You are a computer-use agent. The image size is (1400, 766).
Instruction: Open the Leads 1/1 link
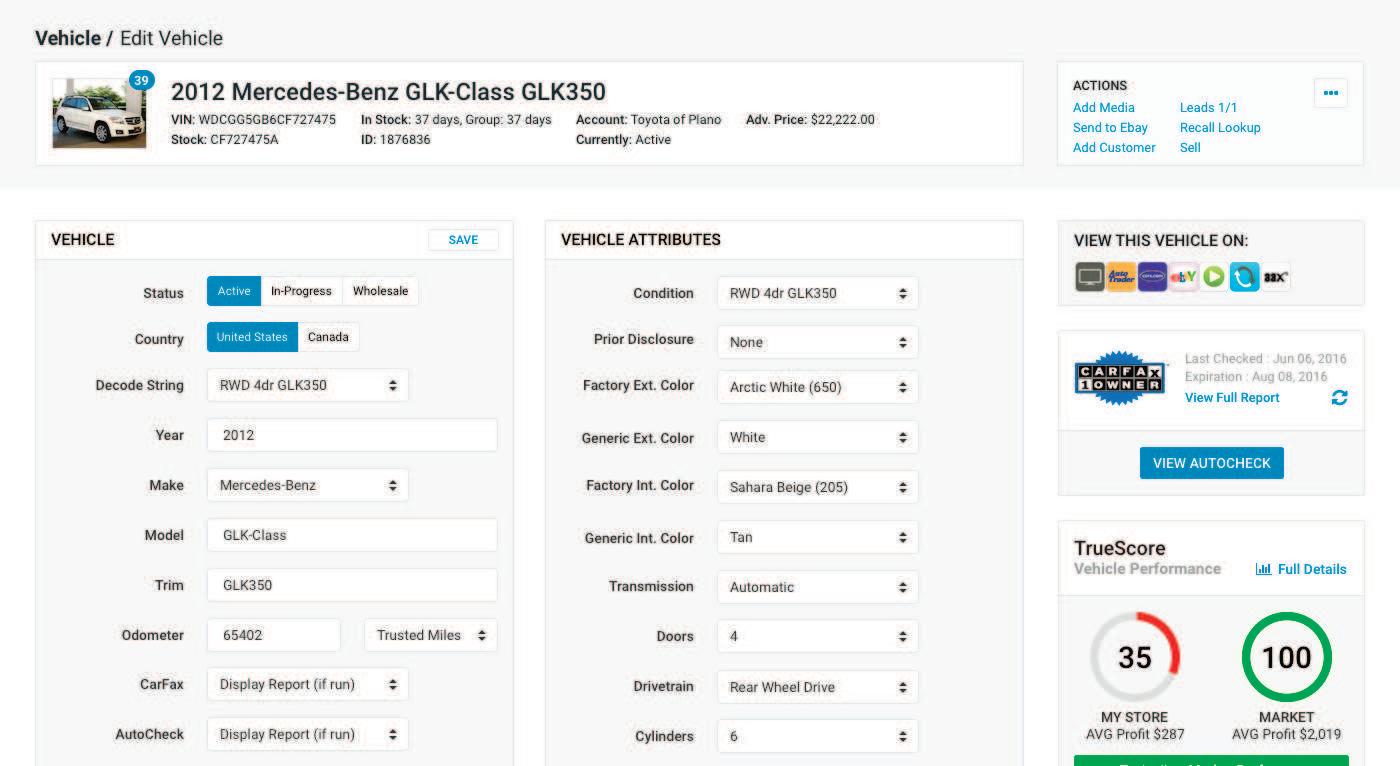point(1209,107)
